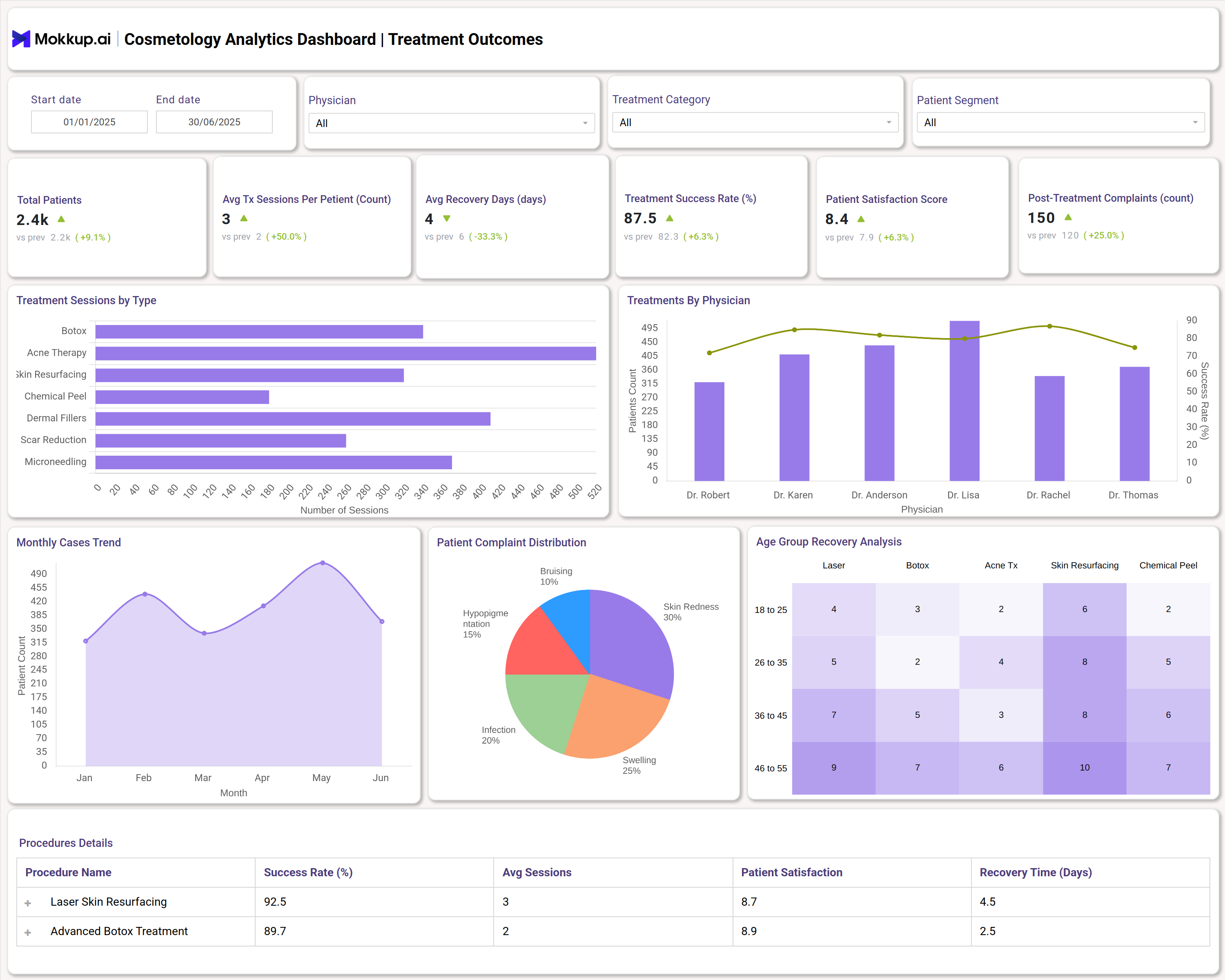Expand the Laser Skin Resurfacing row
The height and width of the screenshot is (980, 1225).
pos(28,903)
